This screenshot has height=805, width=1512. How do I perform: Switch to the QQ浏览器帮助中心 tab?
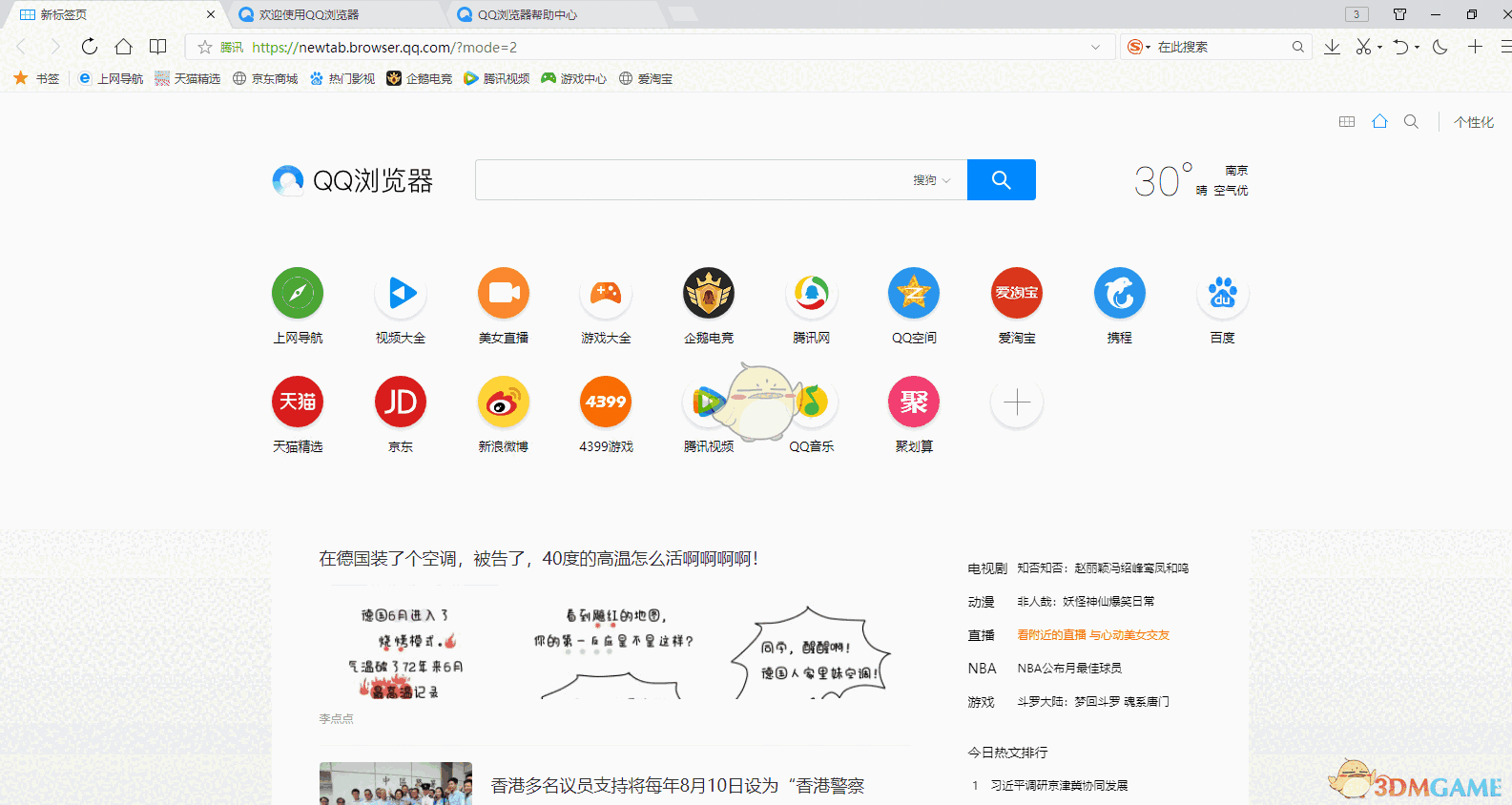coord(555,14)
